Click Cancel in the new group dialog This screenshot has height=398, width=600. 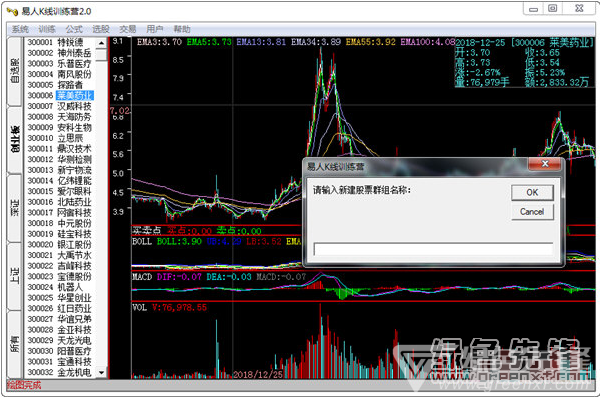point(532,212)
